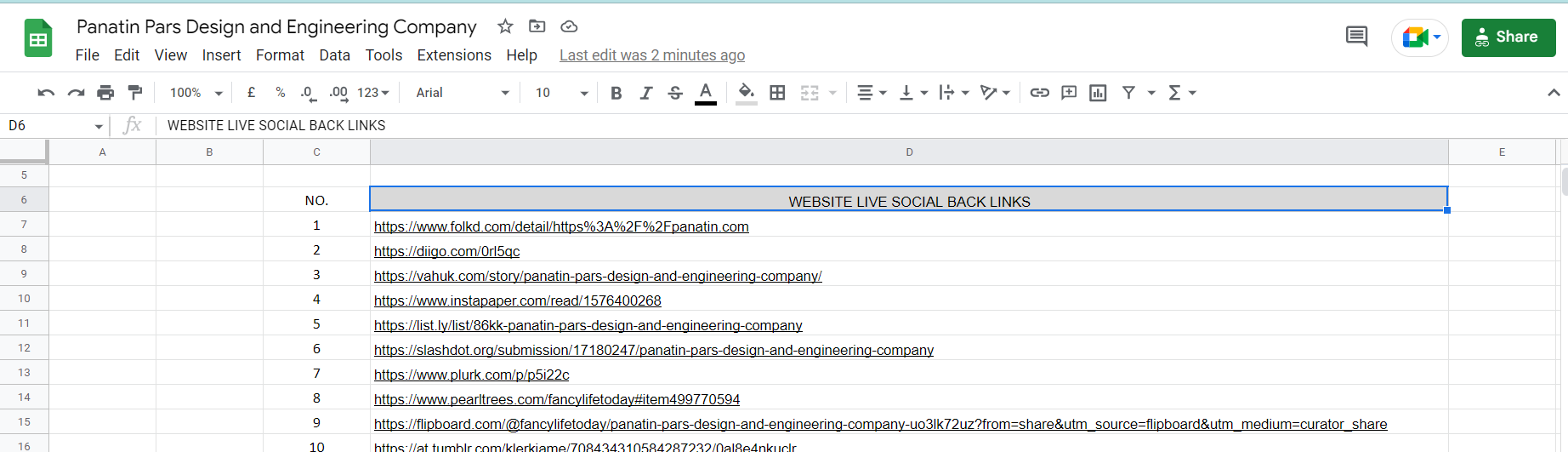Open the borders tool
This screenshot has width=1568, height=452.
(777, 93)
